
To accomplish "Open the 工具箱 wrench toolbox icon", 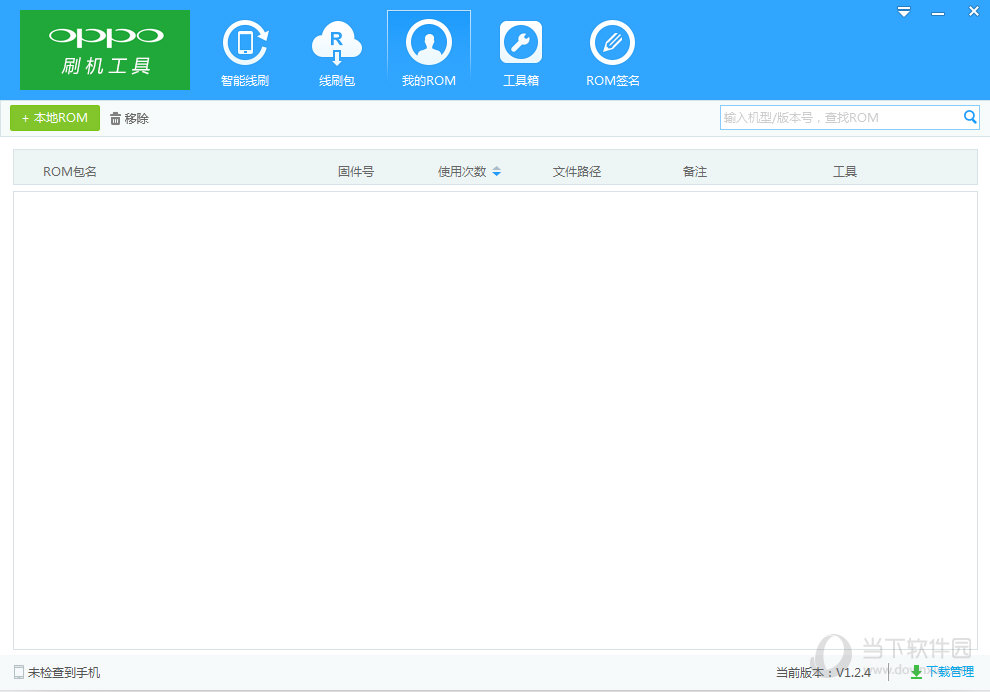I will (x=521, y=42).
